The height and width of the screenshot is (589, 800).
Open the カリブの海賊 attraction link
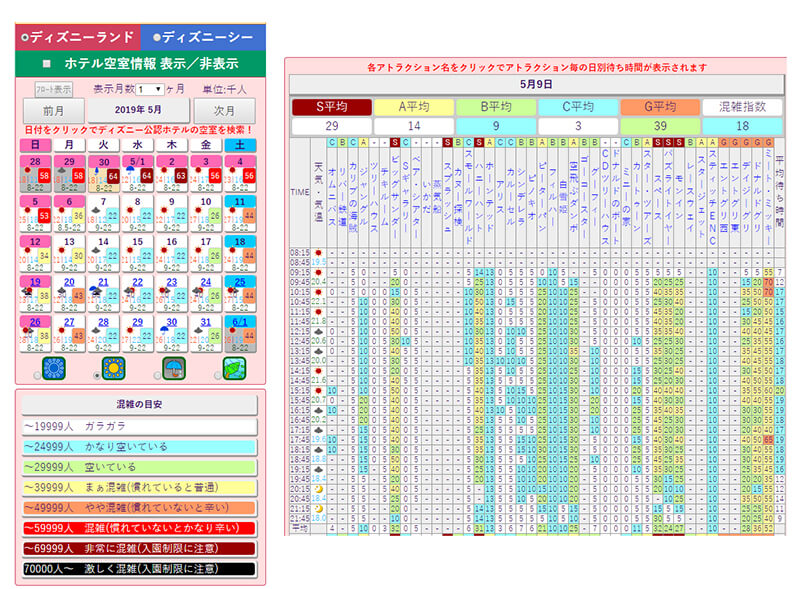tap(353, 197)
